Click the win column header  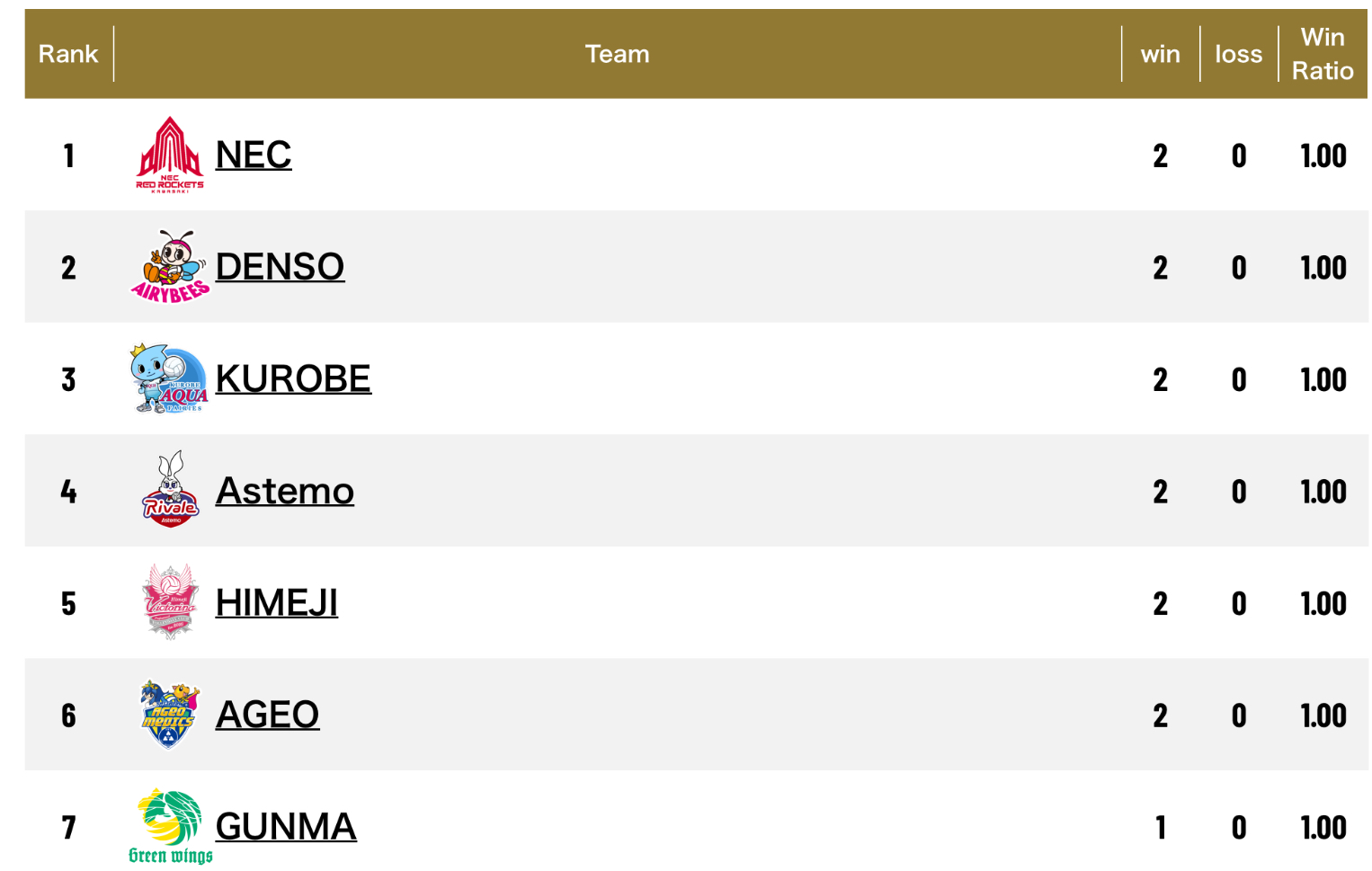(x=1160, y=54)
